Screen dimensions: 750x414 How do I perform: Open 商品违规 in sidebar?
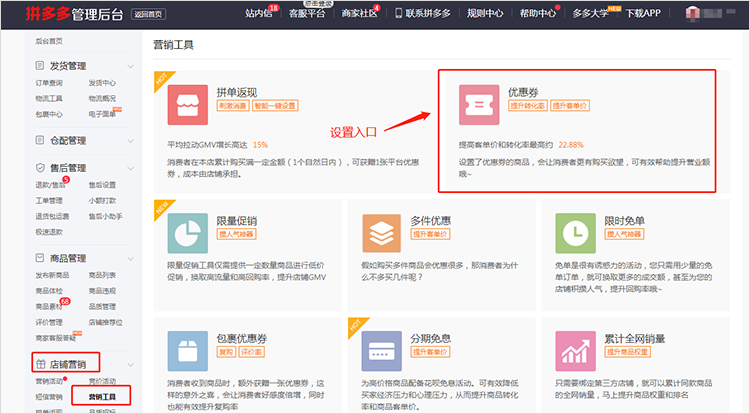coord(102,291)
